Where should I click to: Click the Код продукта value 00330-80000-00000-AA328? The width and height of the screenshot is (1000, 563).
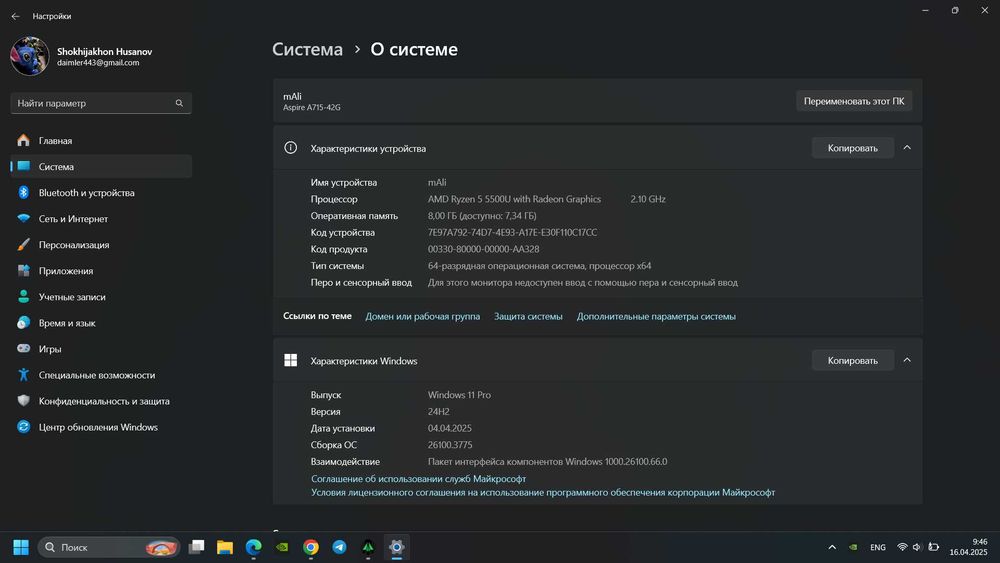pyautogui.click(x=483, y=249)
